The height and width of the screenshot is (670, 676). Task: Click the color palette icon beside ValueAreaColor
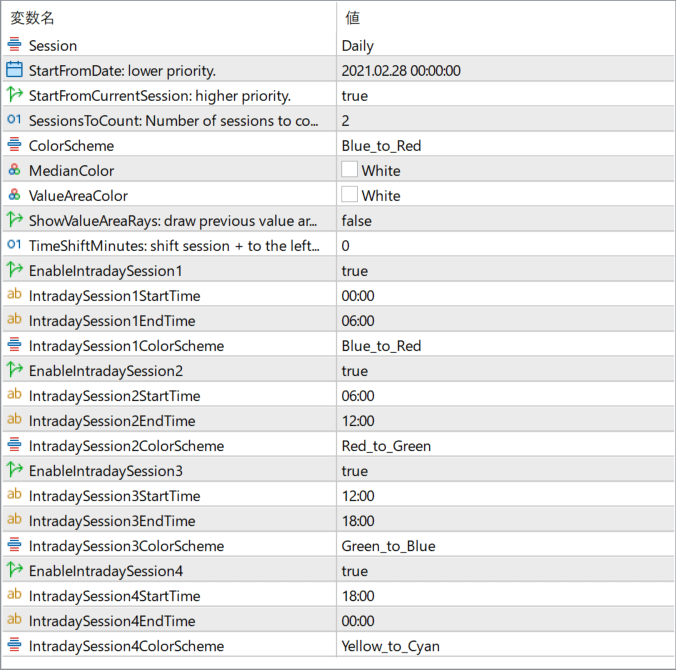pos(14,195)
